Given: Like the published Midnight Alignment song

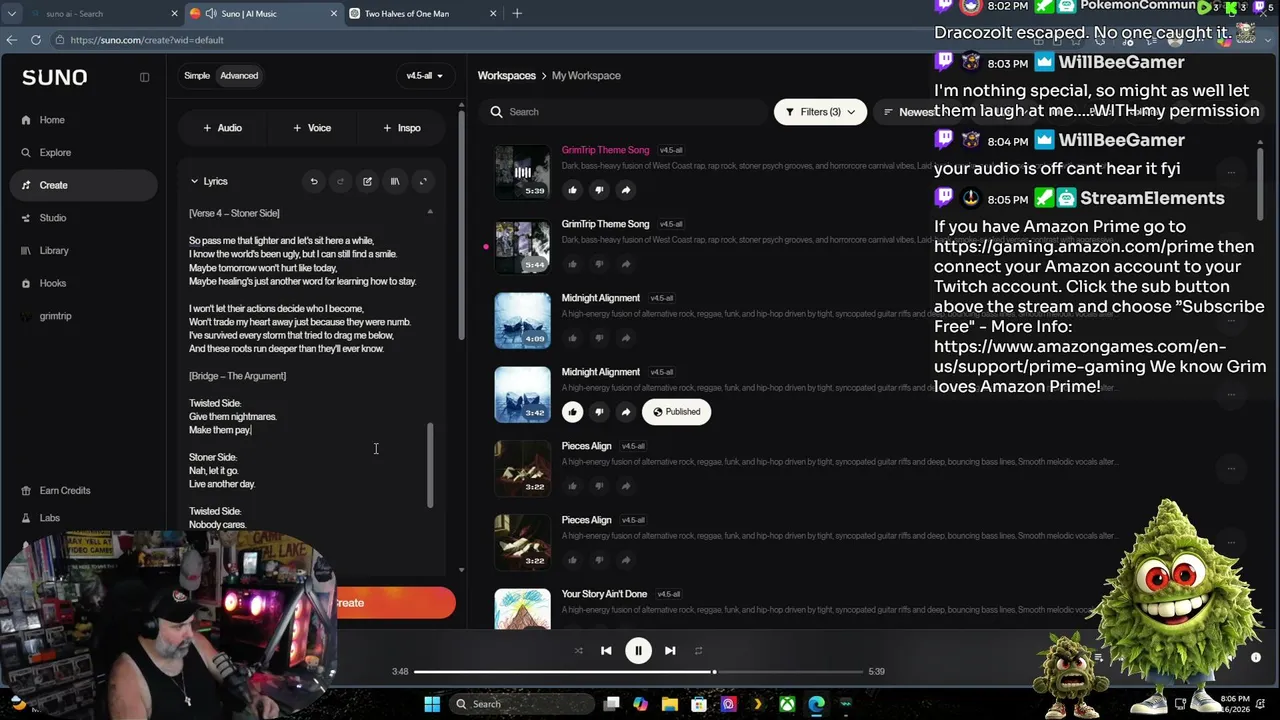Looking at the screenshot, I should click(572, 411).
